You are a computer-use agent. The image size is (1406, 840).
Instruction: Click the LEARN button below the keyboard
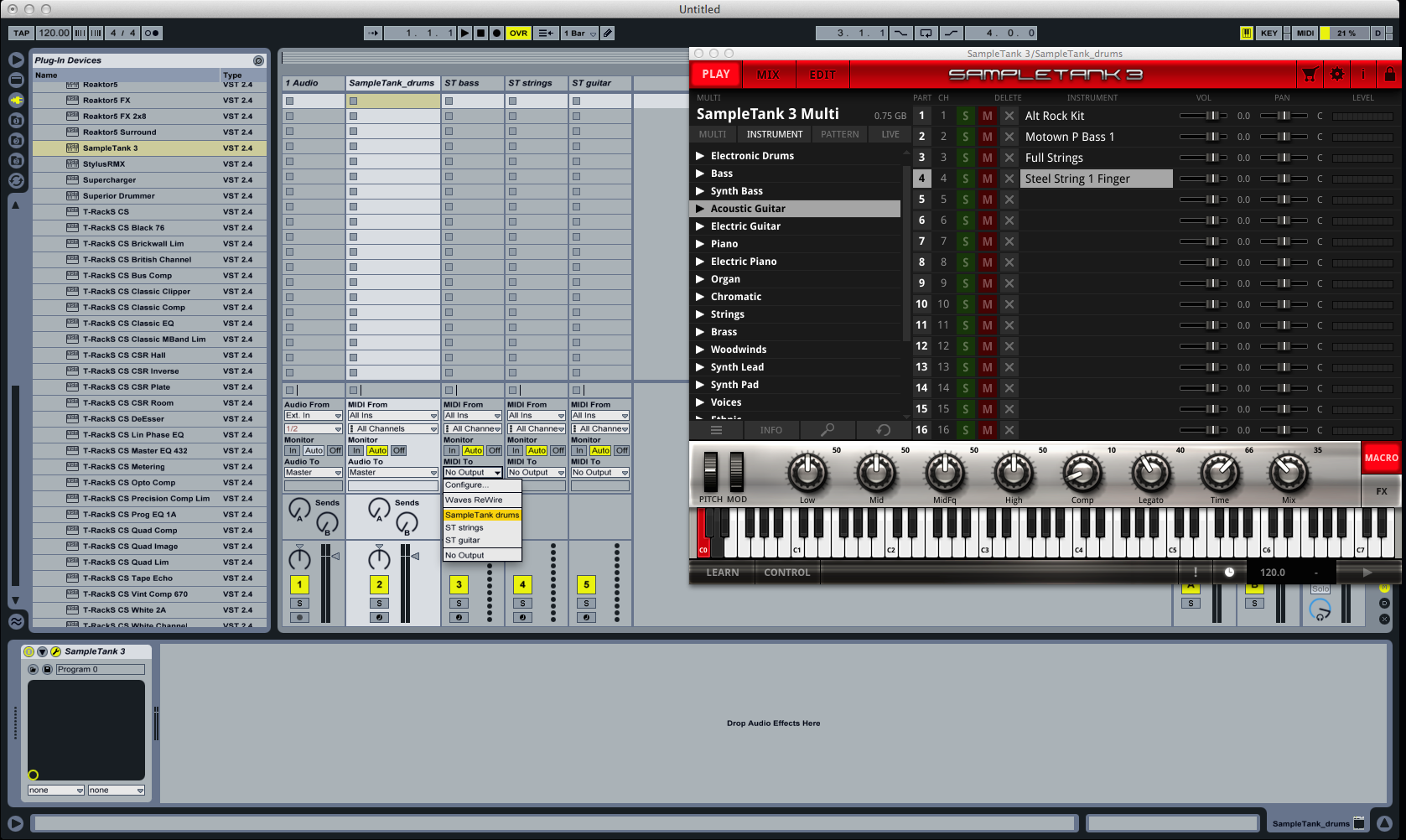[x=721, y=572]
